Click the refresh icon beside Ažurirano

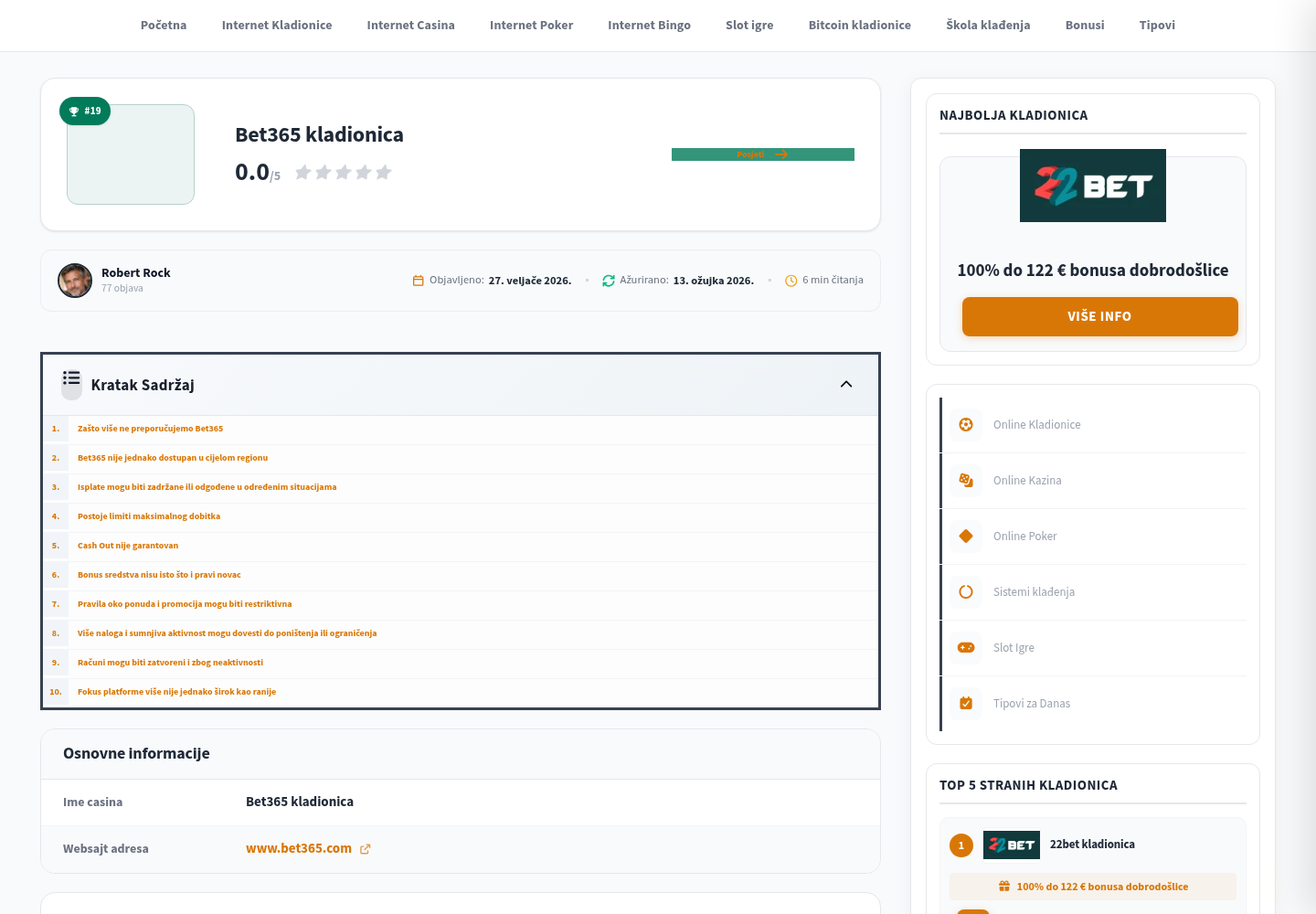[x=609, y=281]
